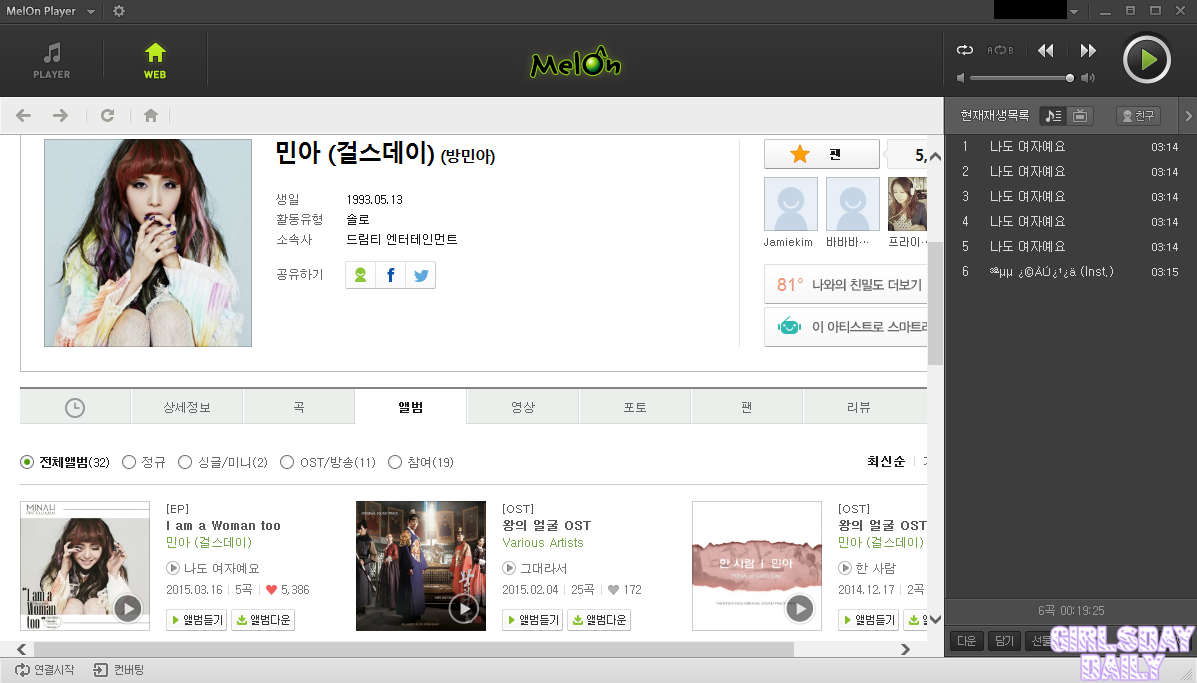The width and height of the screenshot is (1197, 683).
Task: Open account dropdown arrow in title bar
Action: 1074,11
